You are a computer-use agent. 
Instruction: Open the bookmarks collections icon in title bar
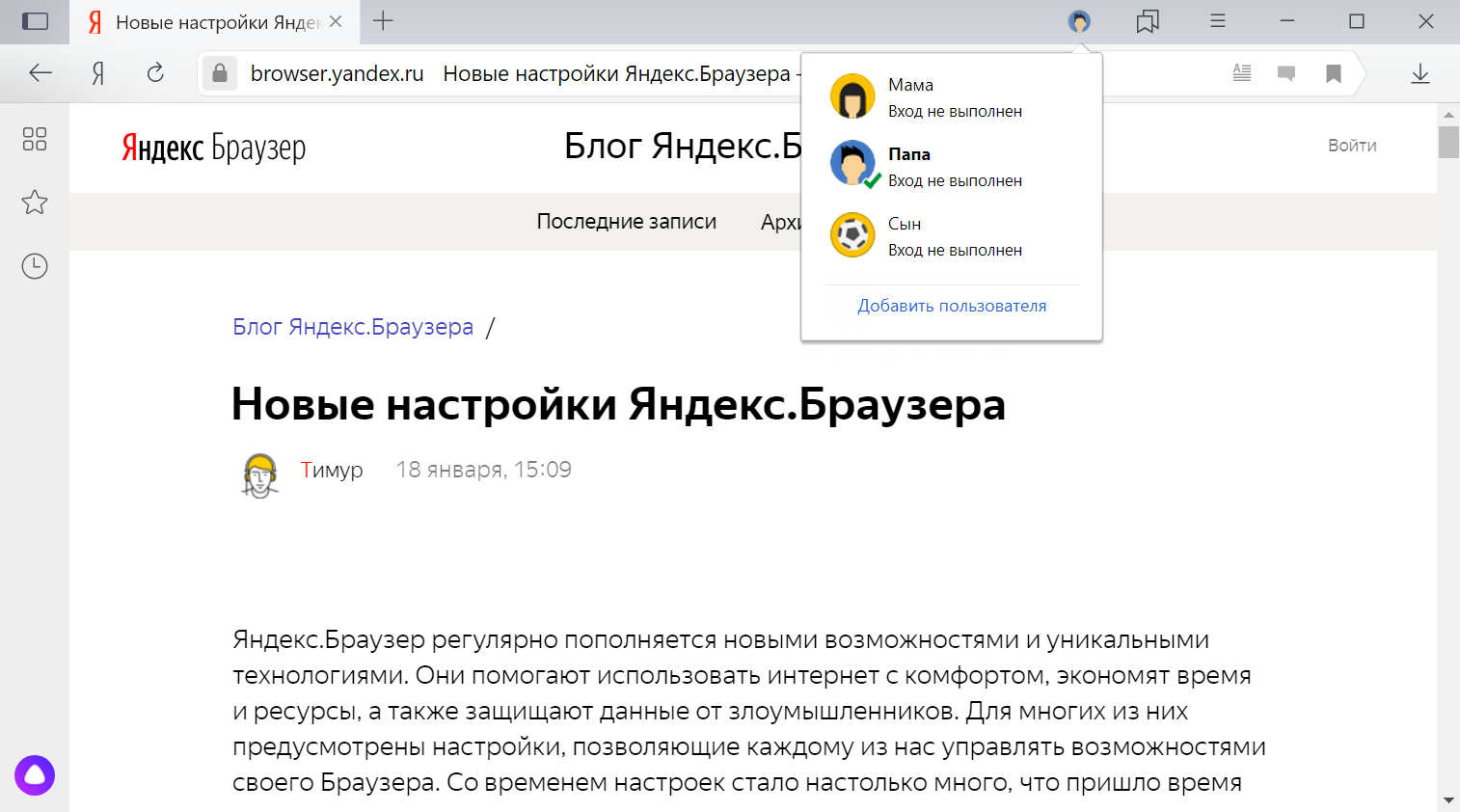click(1148, 21)
